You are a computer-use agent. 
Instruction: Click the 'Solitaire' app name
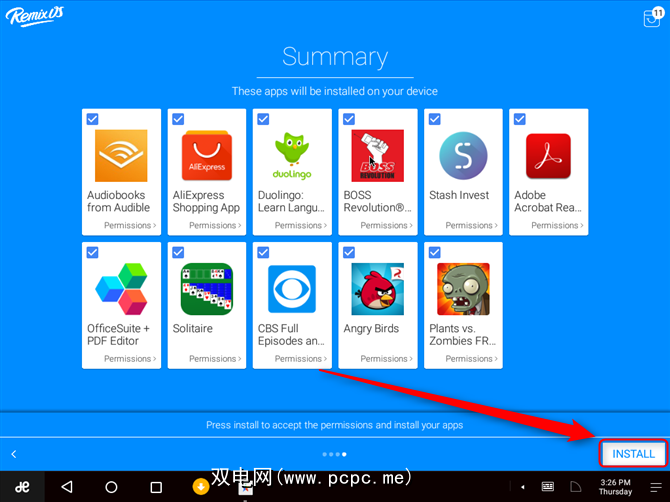coord(192,328)
